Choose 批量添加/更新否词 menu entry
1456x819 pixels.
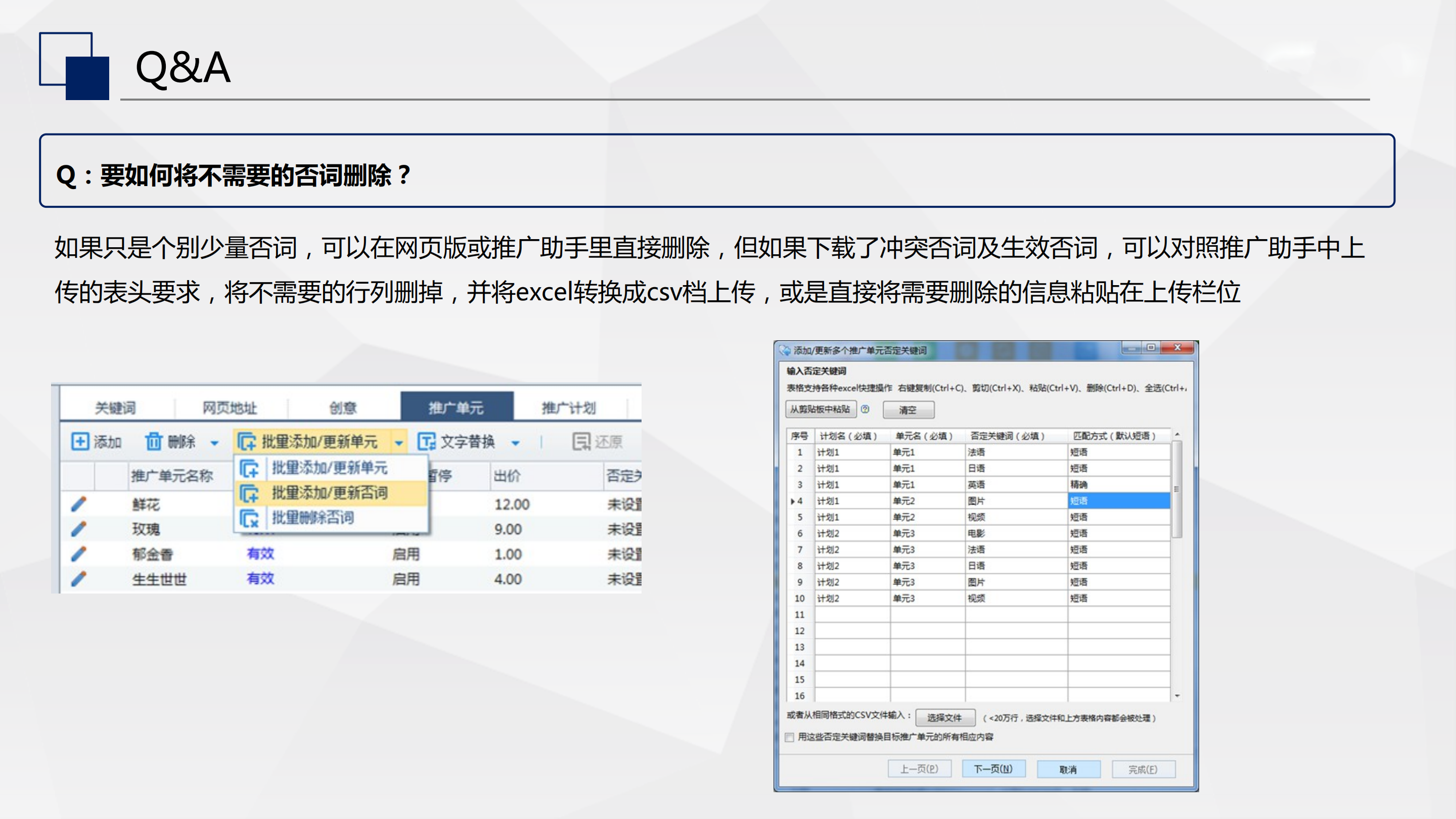tap(330, 493)
